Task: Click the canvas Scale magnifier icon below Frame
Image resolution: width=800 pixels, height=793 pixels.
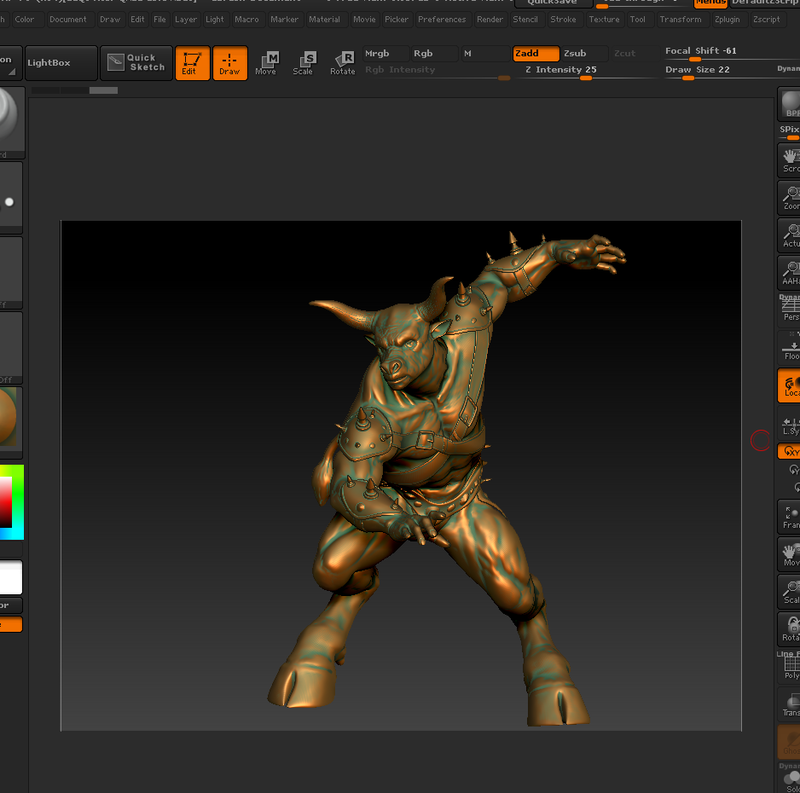Action: 789,592
